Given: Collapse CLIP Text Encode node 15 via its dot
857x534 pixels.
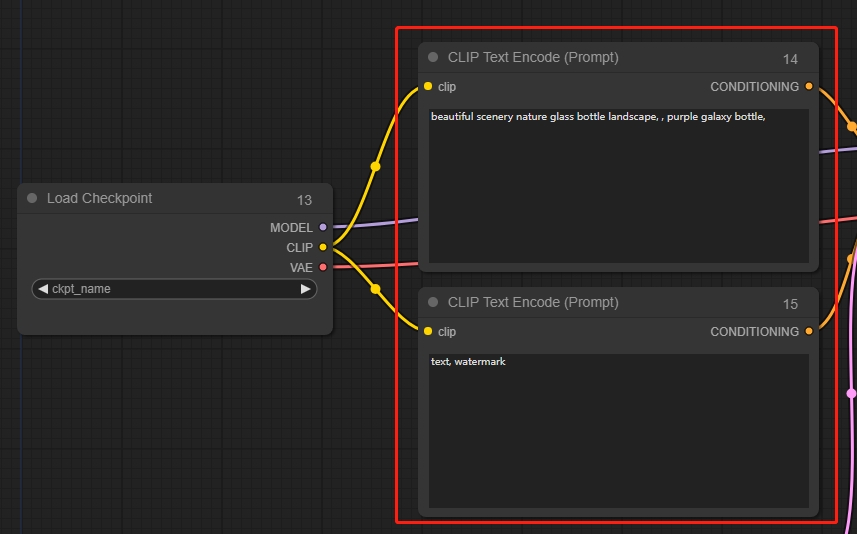Looking at the screenshot, I should 433,302.
